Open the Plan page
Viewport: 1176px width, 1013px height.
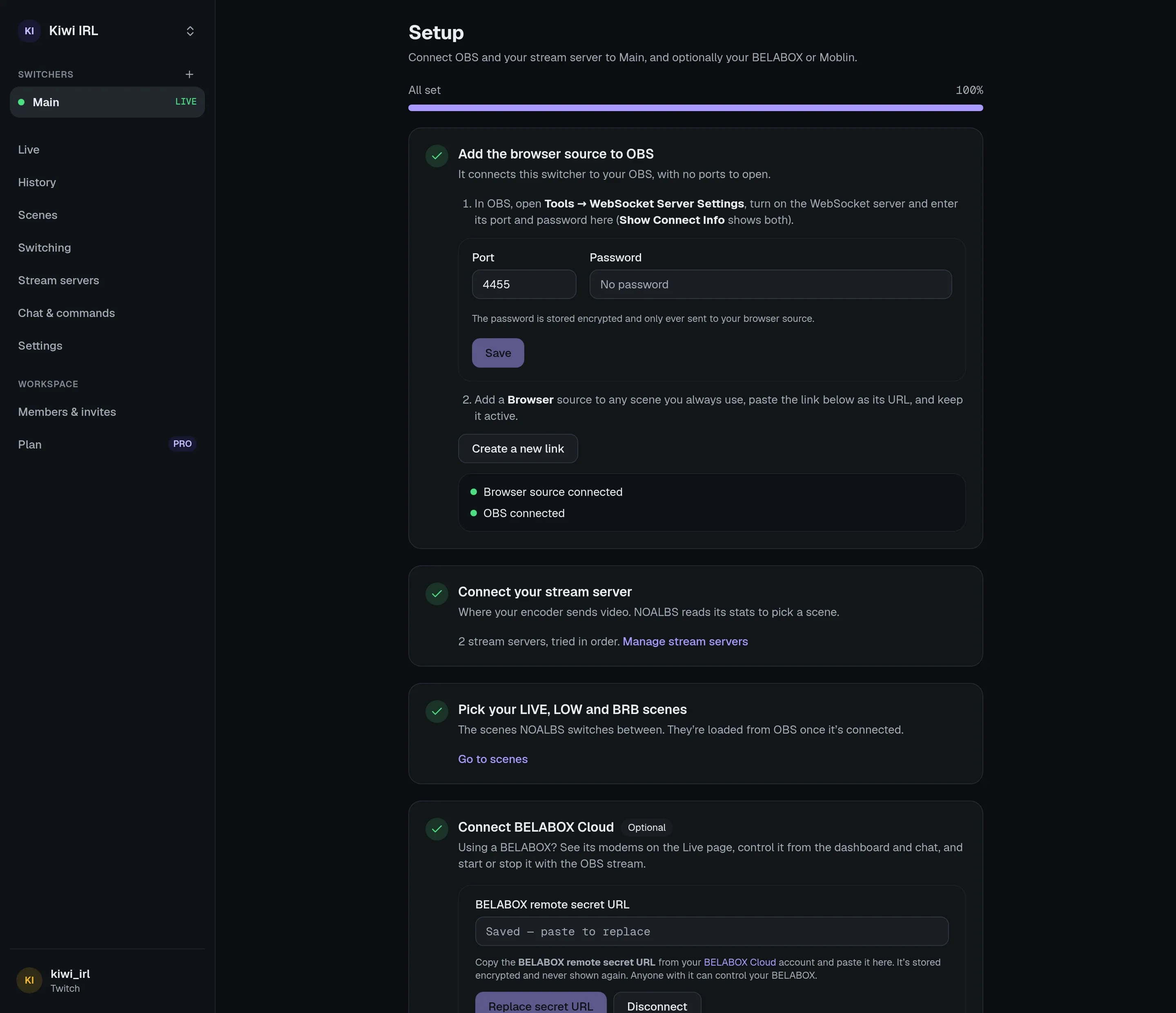click(29, 444)
